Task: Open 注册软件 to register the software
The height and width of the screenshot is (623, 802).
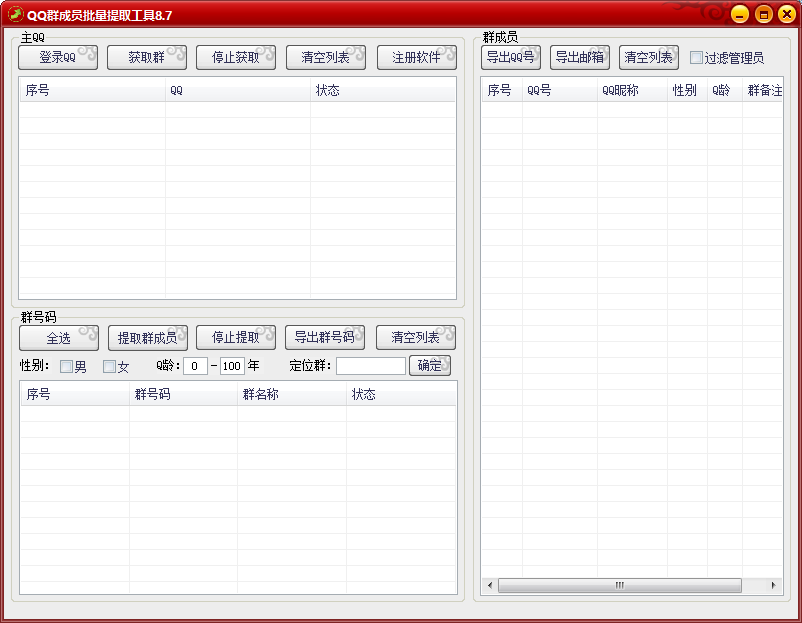Action: (416, 57)
